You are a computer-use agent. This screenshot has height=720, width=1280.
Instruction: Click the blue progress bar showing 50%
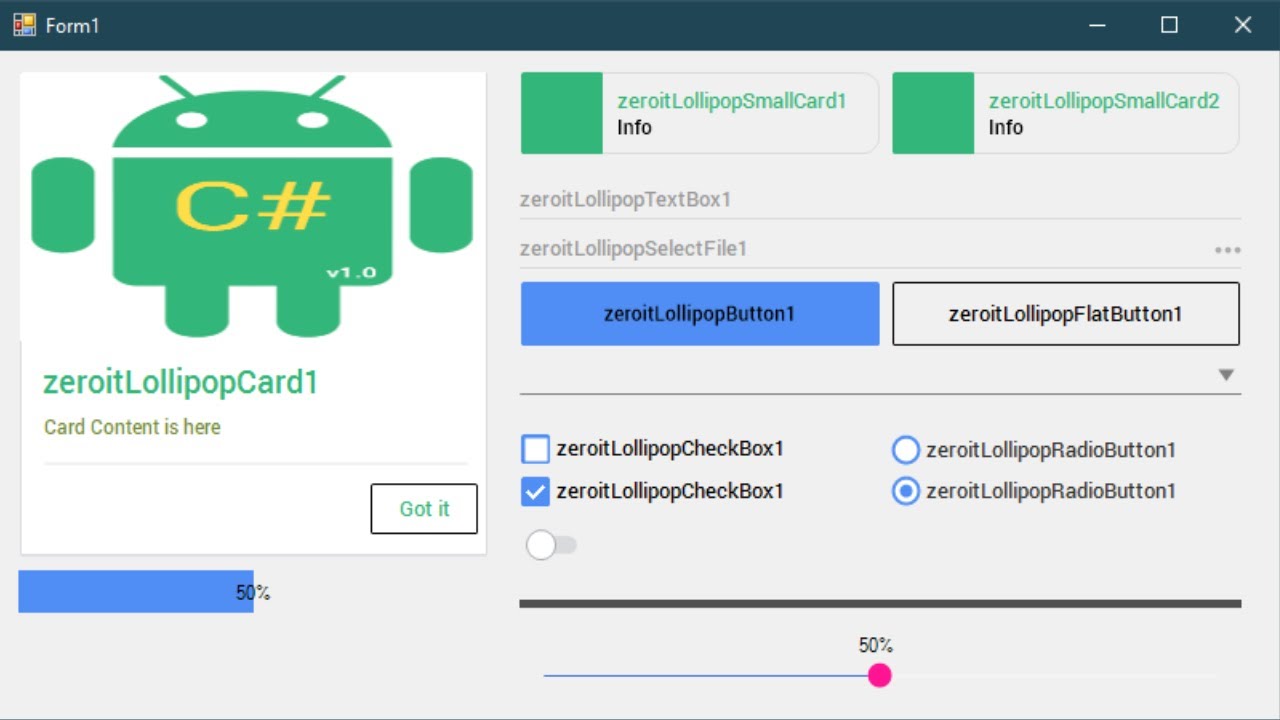136,592
